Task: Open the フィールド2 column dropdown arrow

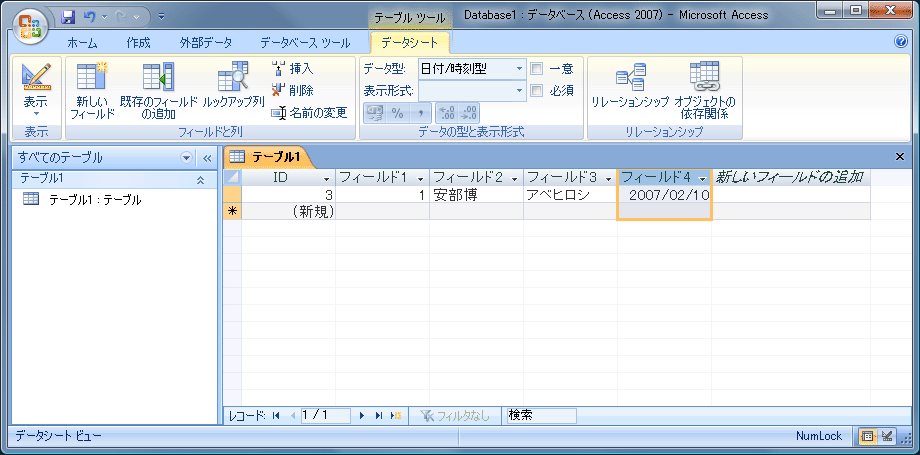Action: point(515,178)
